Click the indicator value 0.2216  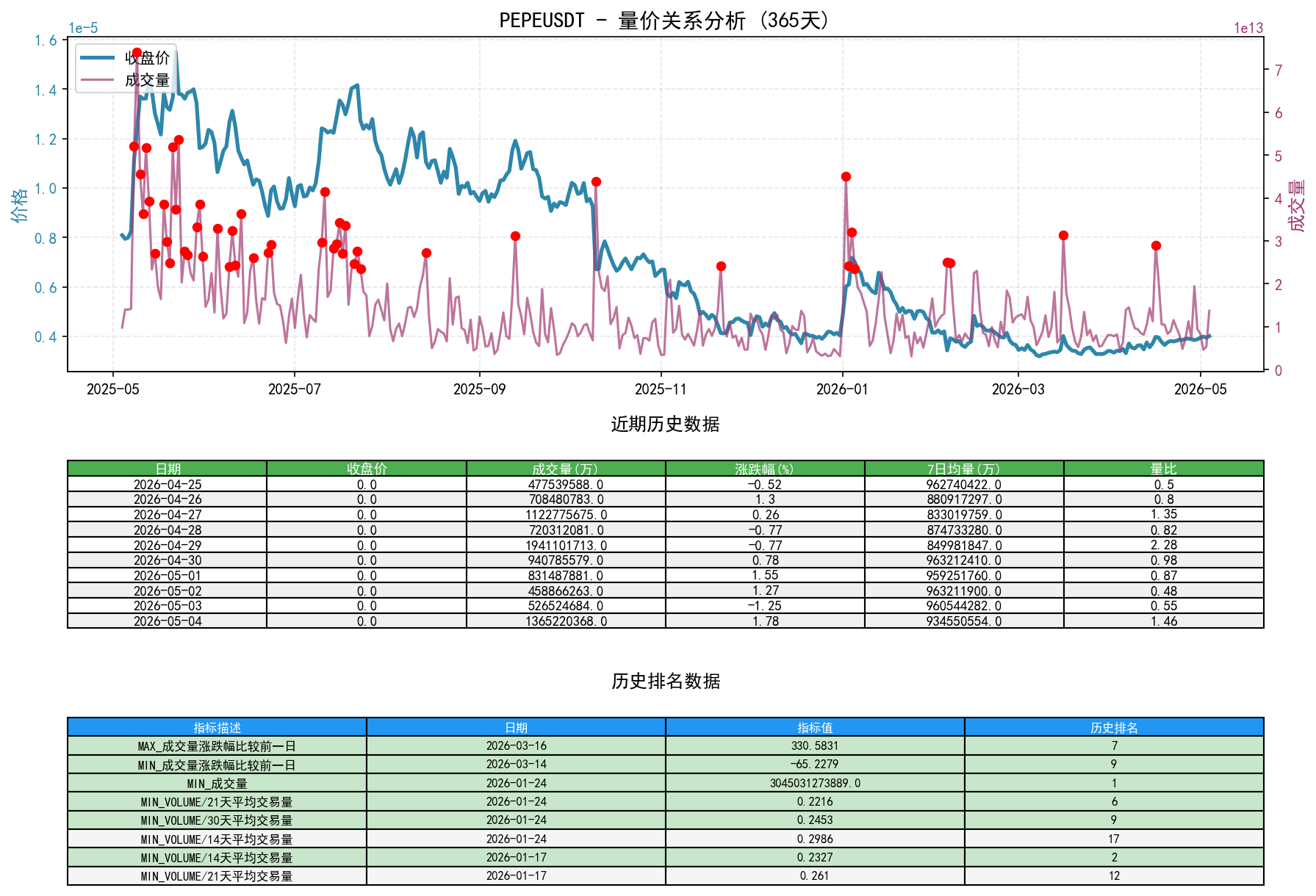(x=815, y=801)
